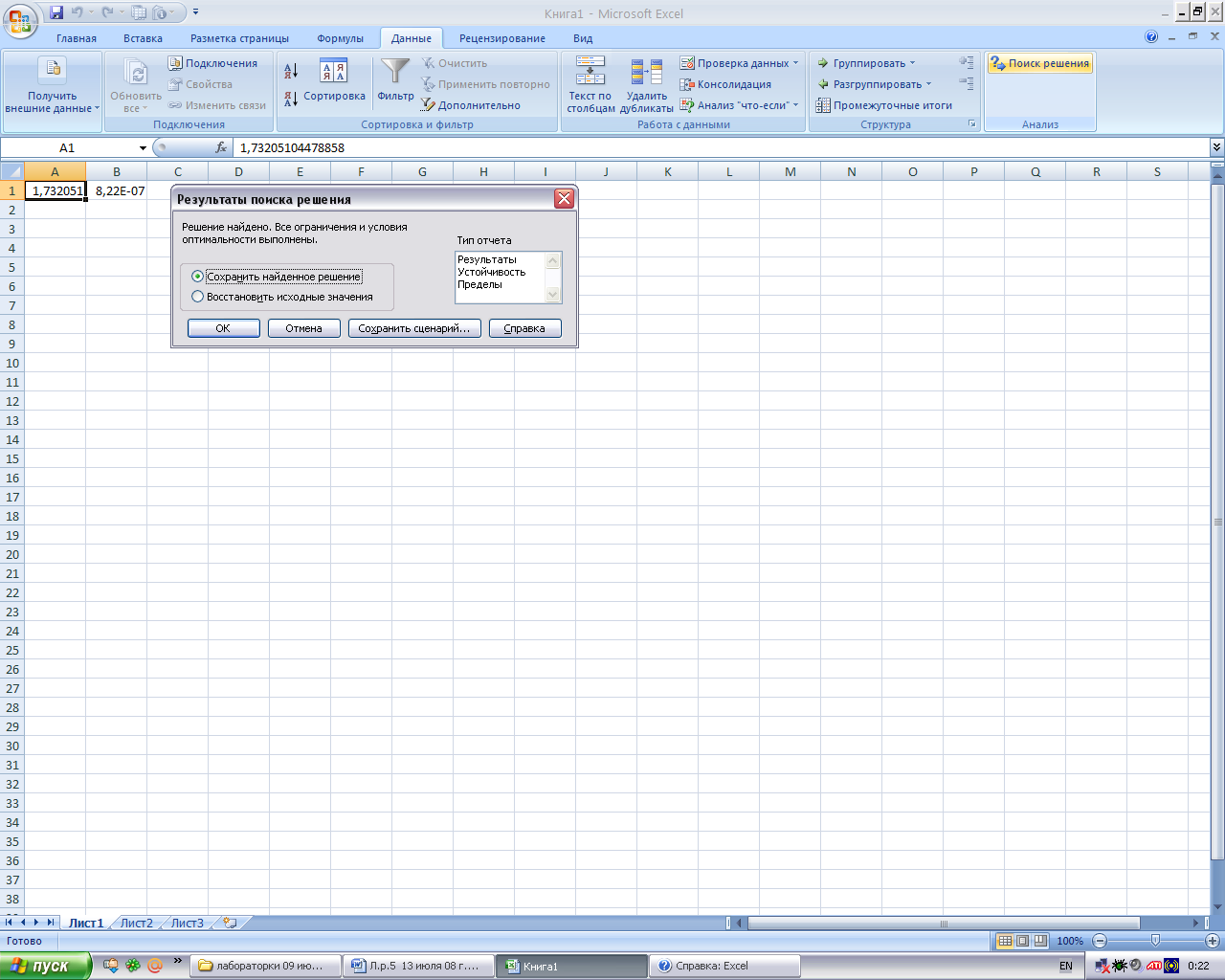1225x980 pixels.
Task: Open Подключения connections
Action: coord(212,63)
